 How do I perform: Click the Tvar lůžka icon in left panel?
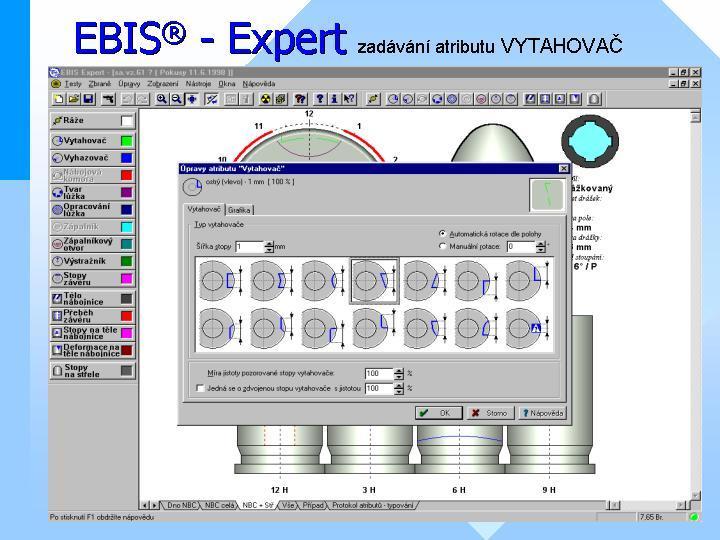57,192
